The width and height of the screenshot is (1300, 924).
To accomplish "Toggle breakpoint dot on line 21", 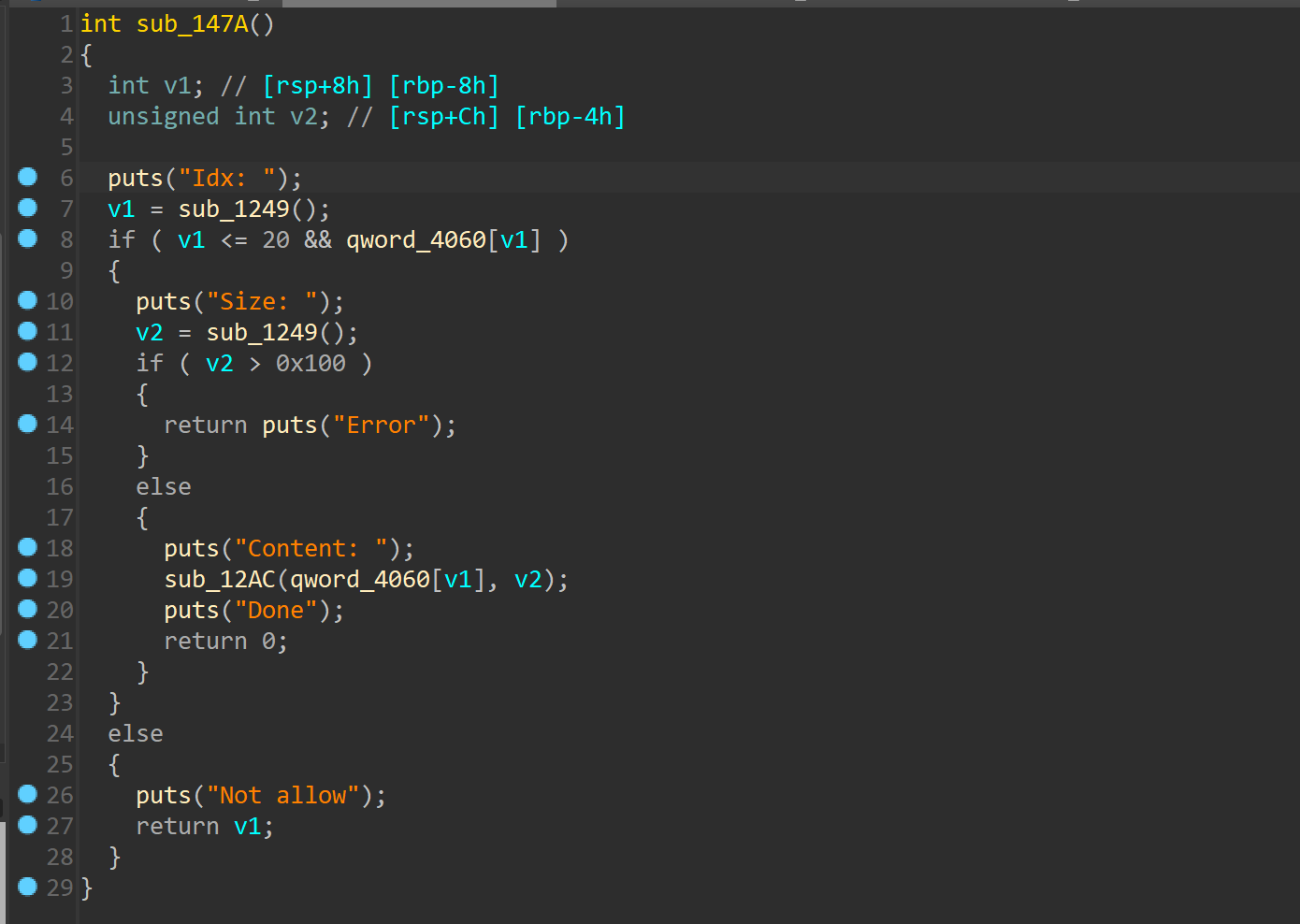I will point(28,640).
